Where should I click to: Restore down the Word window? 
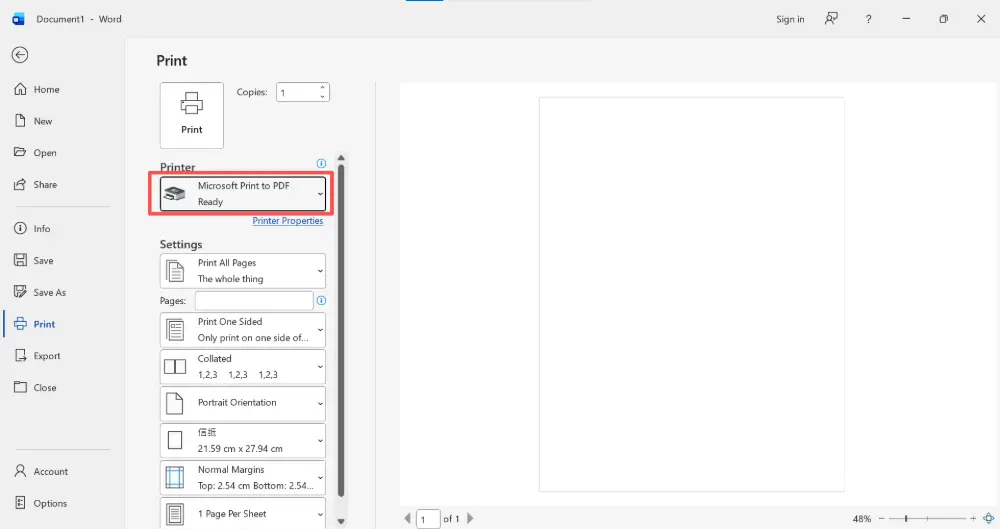[943, 19]
